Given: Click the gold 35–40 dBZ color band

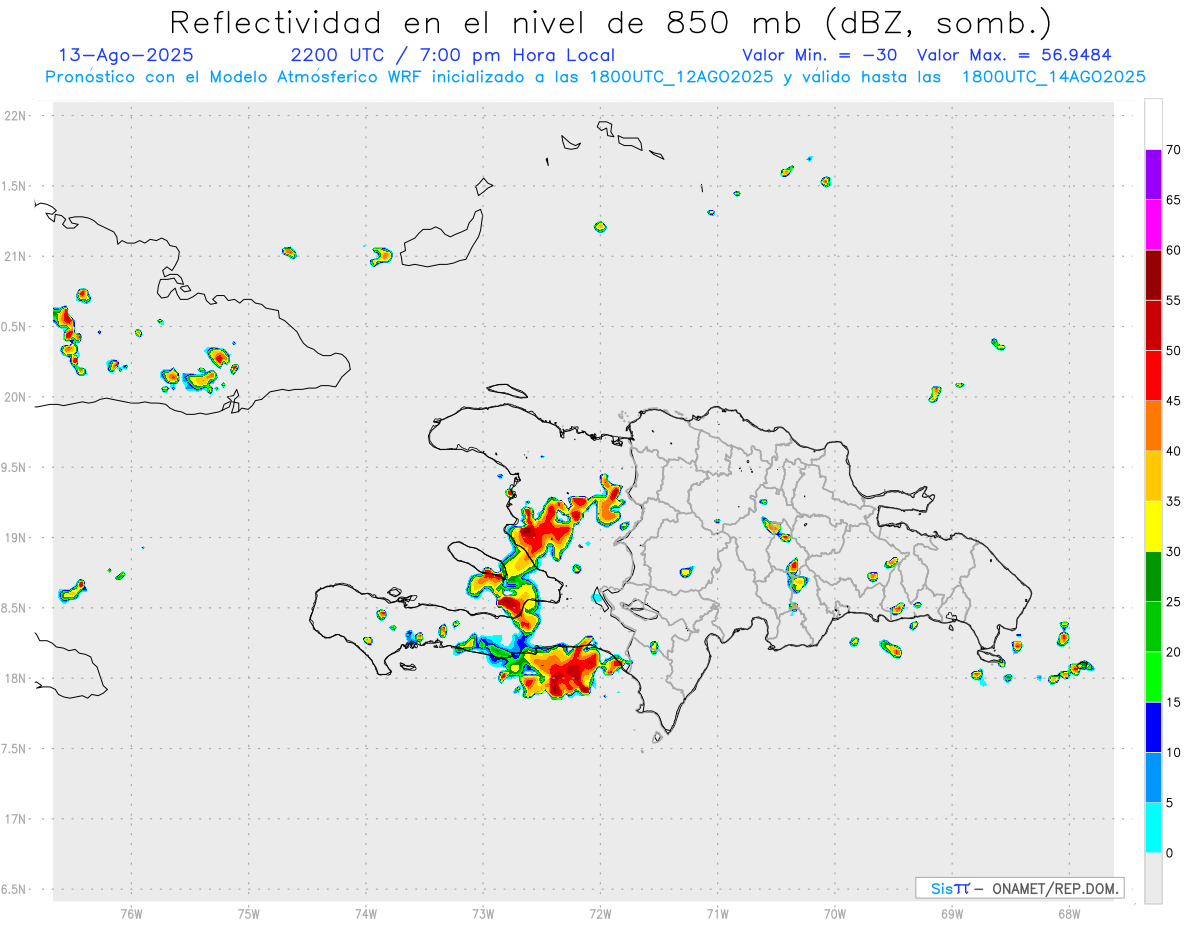Looking at the screenshot, I should point(1154,476).
